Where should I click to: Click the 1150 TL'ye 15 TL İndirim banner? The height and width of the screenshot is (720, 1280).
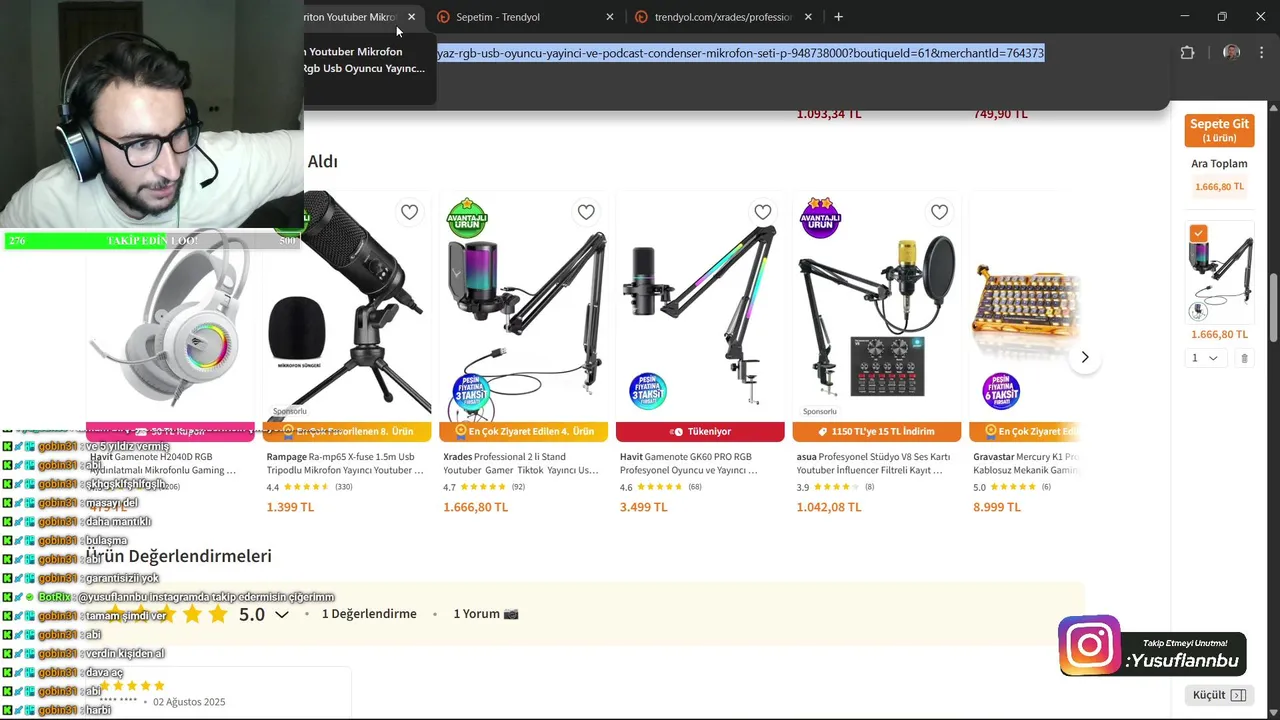click(877, 431)
